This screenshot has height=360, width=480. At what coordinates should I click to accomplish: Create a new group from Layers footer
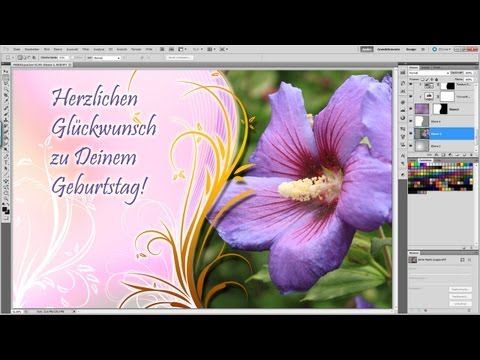pyautogui.click(x=458, y=155)
